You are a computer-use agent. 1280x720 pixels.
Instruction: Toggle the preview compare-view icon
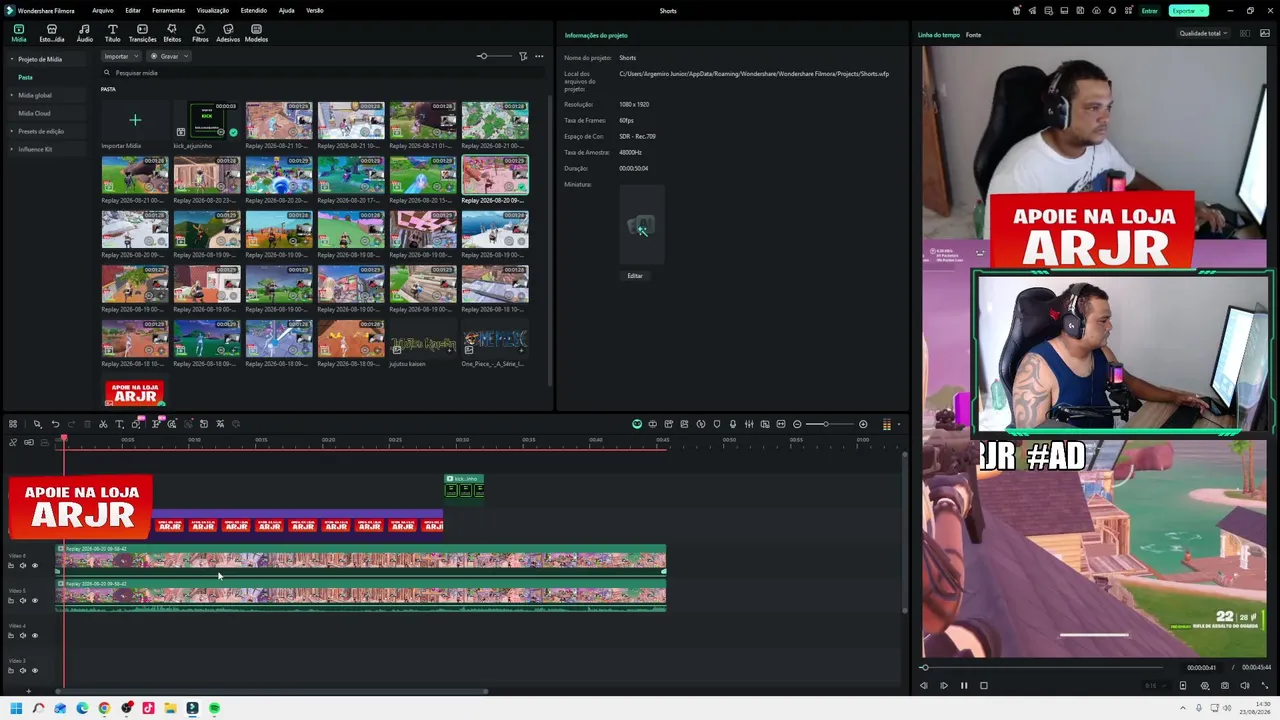pyautogui.click(x=1245, y=34)
